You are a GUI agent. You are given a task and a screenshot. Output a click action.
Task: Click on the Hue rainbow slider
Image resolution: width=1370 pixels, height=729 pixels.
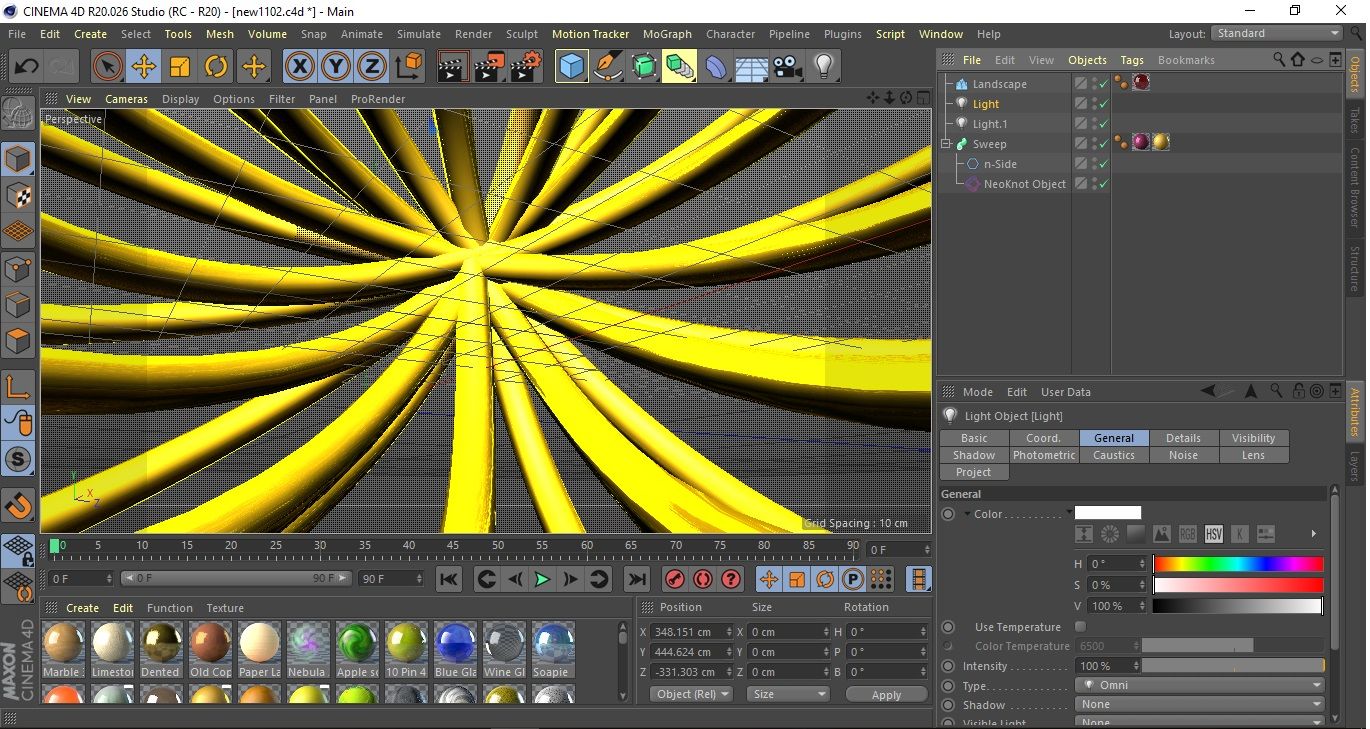click(1238, 564)
